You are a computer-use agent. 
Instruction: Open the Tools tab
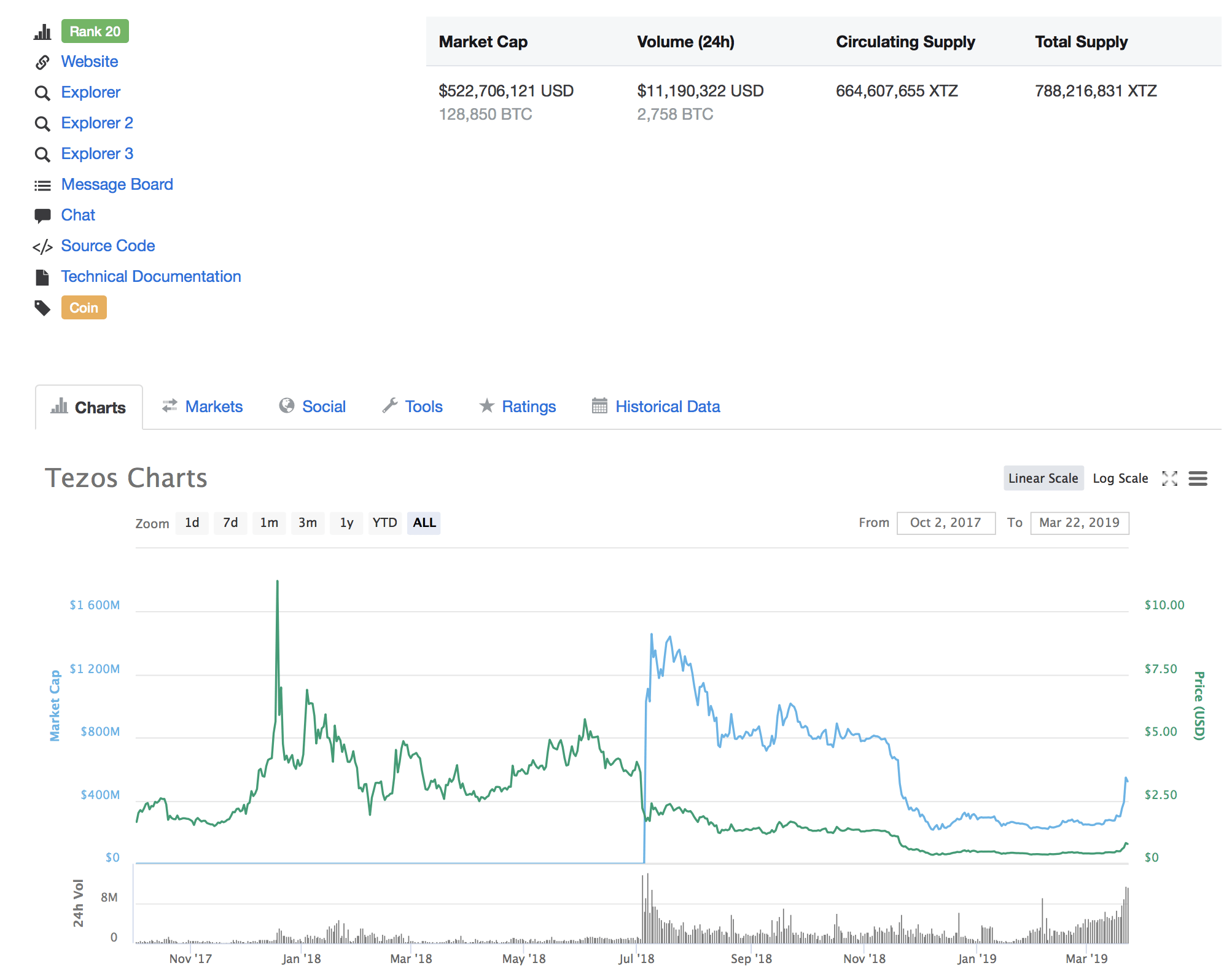click(x=413, y=407)
